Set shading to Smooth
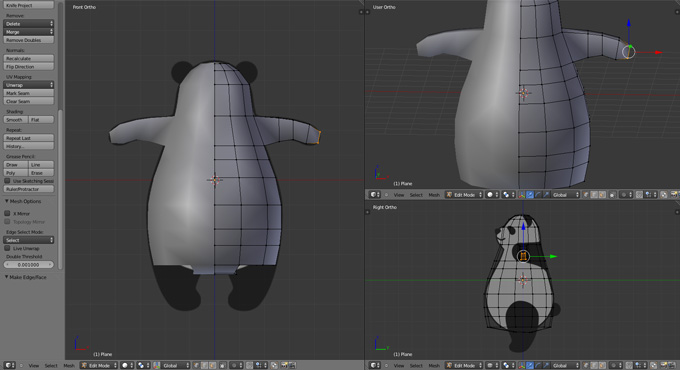680x370 pixels. (16, 119)
